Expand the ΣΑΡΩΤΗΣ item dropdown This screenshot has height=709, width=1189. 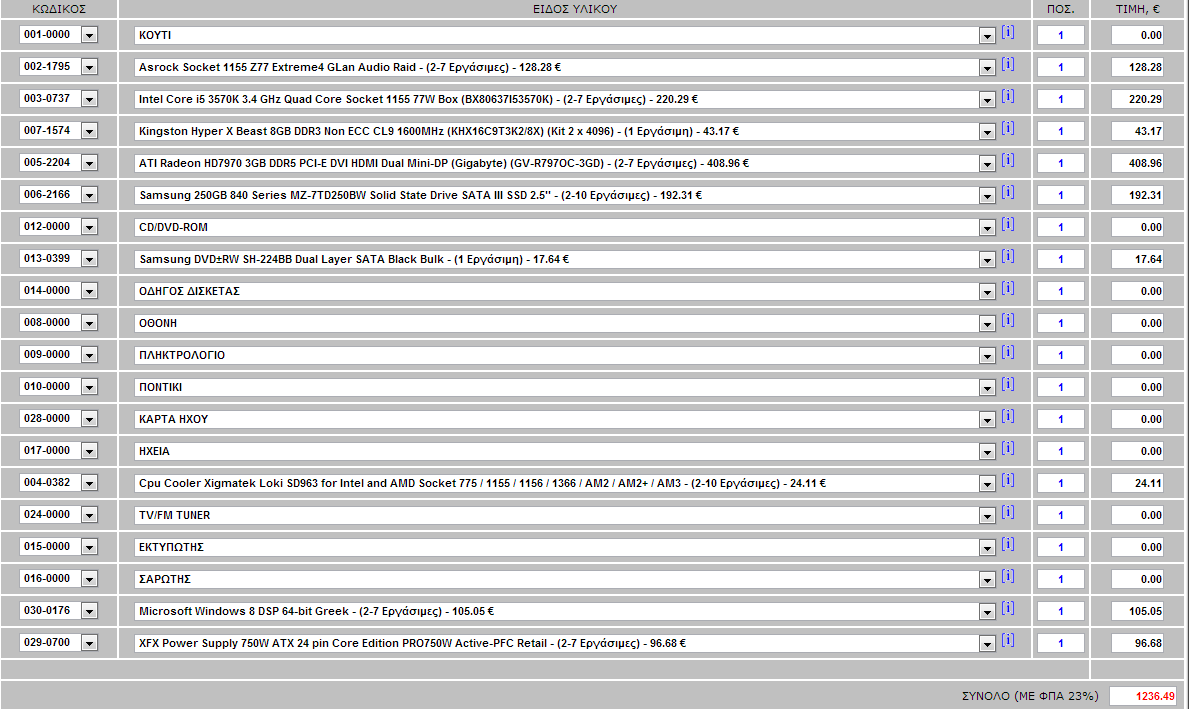[987, 579]
